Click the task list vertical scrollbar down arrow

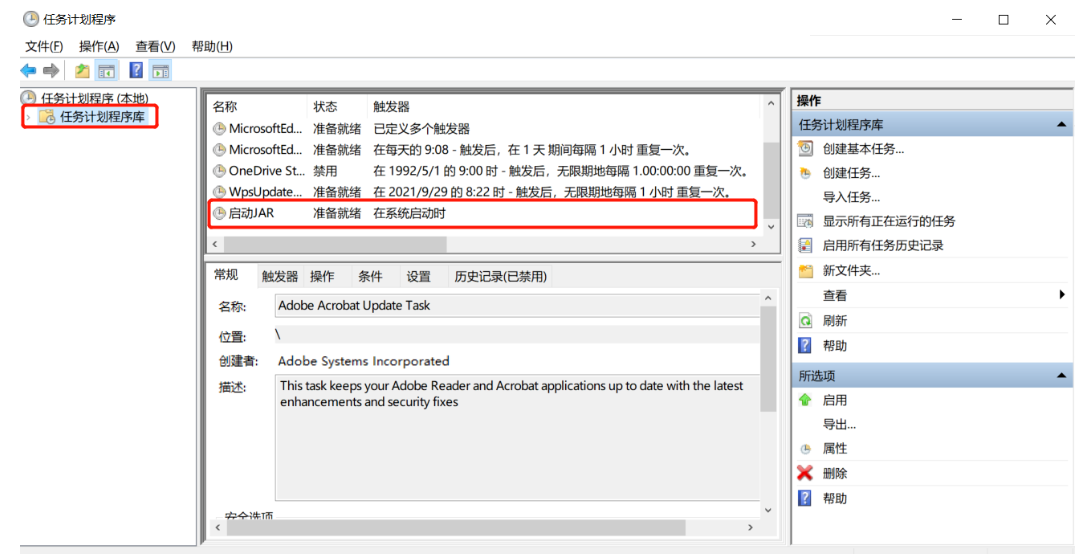point(770,226)
